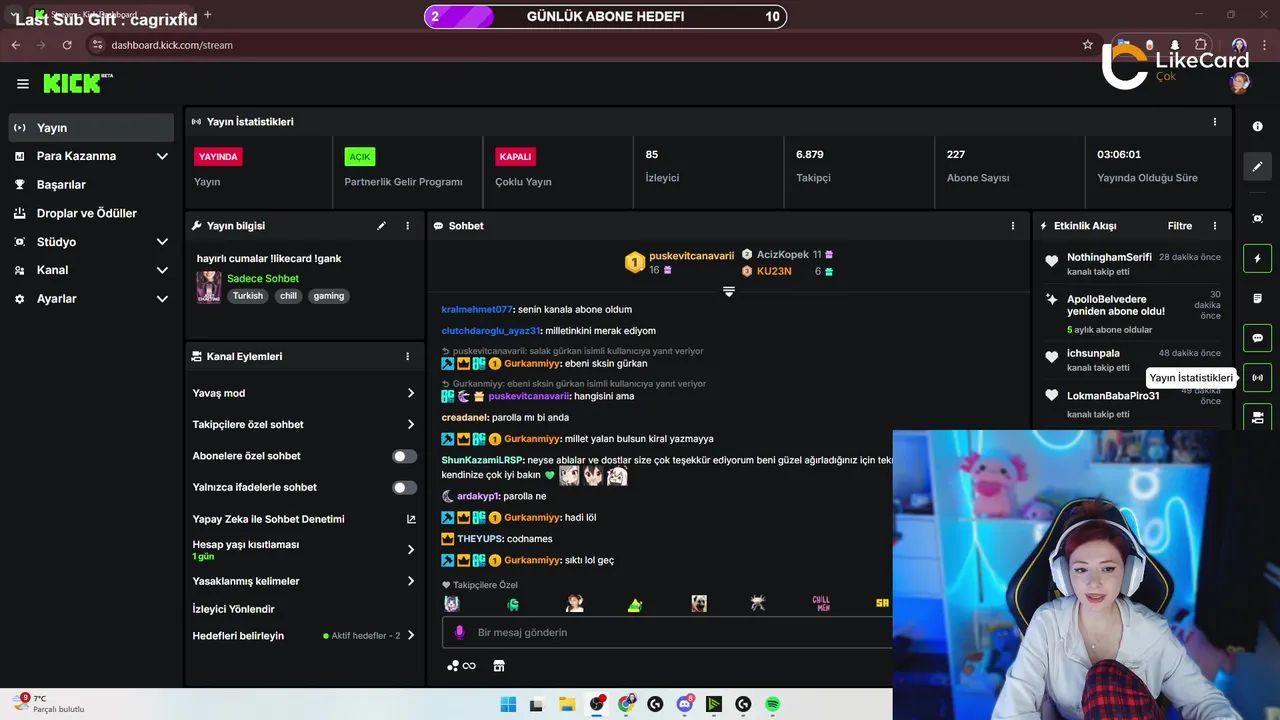This screenshot has width=1280, height=720.
Task: Click the camera frame icon in the right sidebar
Action: coord(1257,219)
